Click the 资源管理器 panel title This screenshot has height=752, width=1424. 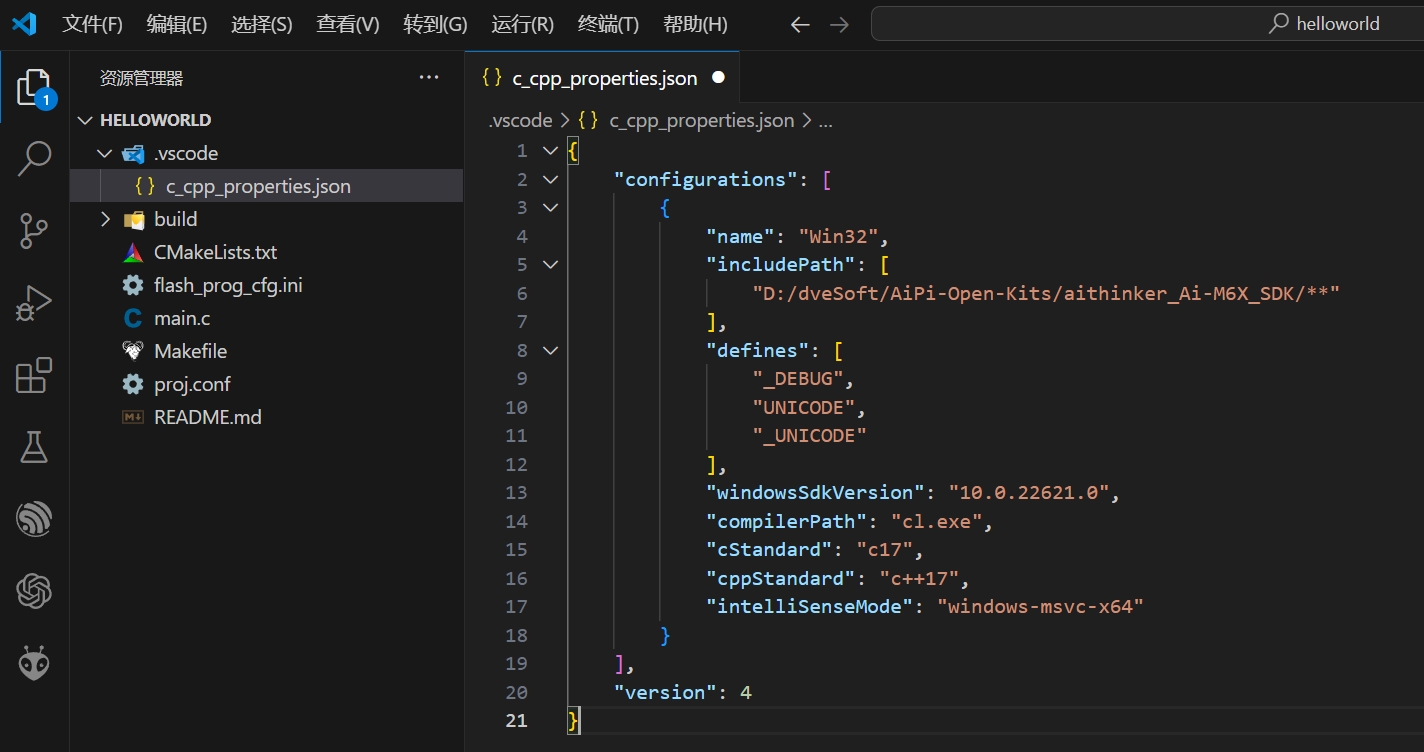(x=141, y=78)
